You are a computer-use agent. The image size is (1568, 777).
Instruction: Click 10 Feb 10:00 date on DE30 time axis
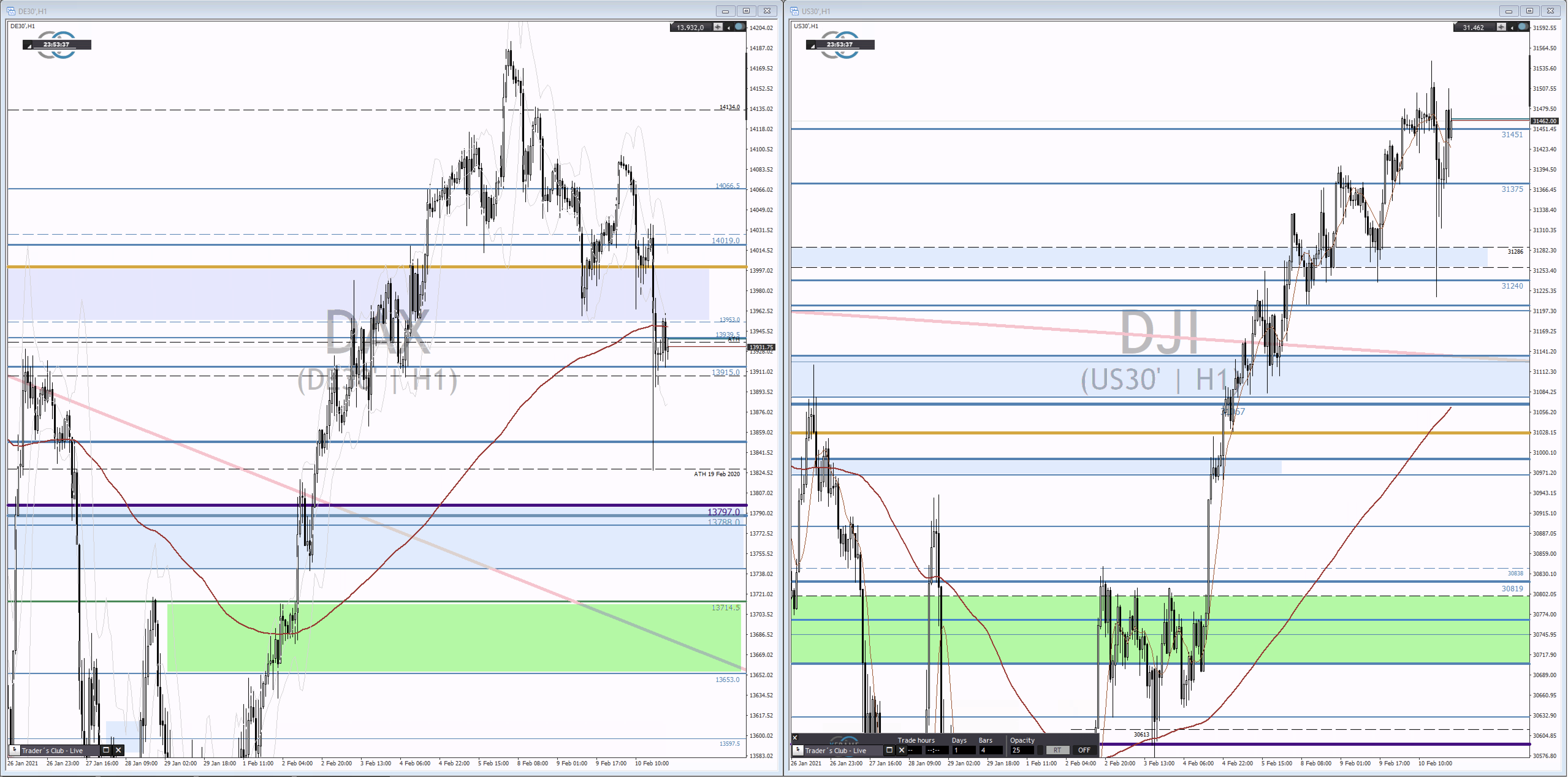(651, 763)
